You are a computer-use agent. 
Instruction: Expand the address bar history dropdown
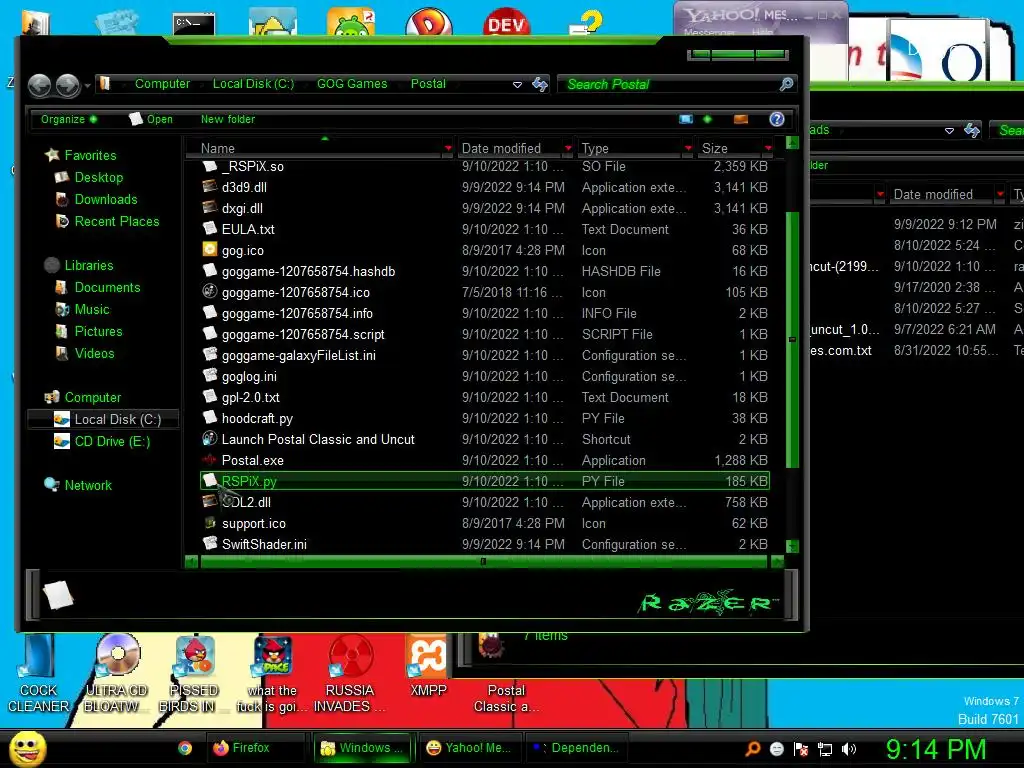click(517, 85)
